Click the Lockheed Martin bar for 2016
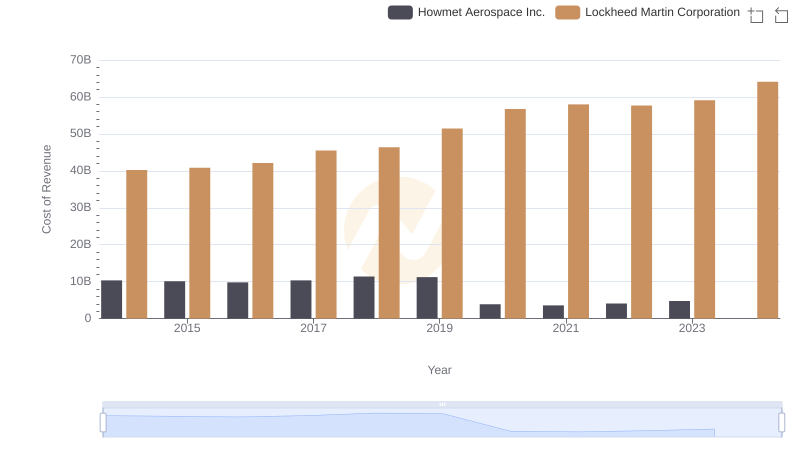This screenshot has height=461, width=800. [x=263, y=241]
